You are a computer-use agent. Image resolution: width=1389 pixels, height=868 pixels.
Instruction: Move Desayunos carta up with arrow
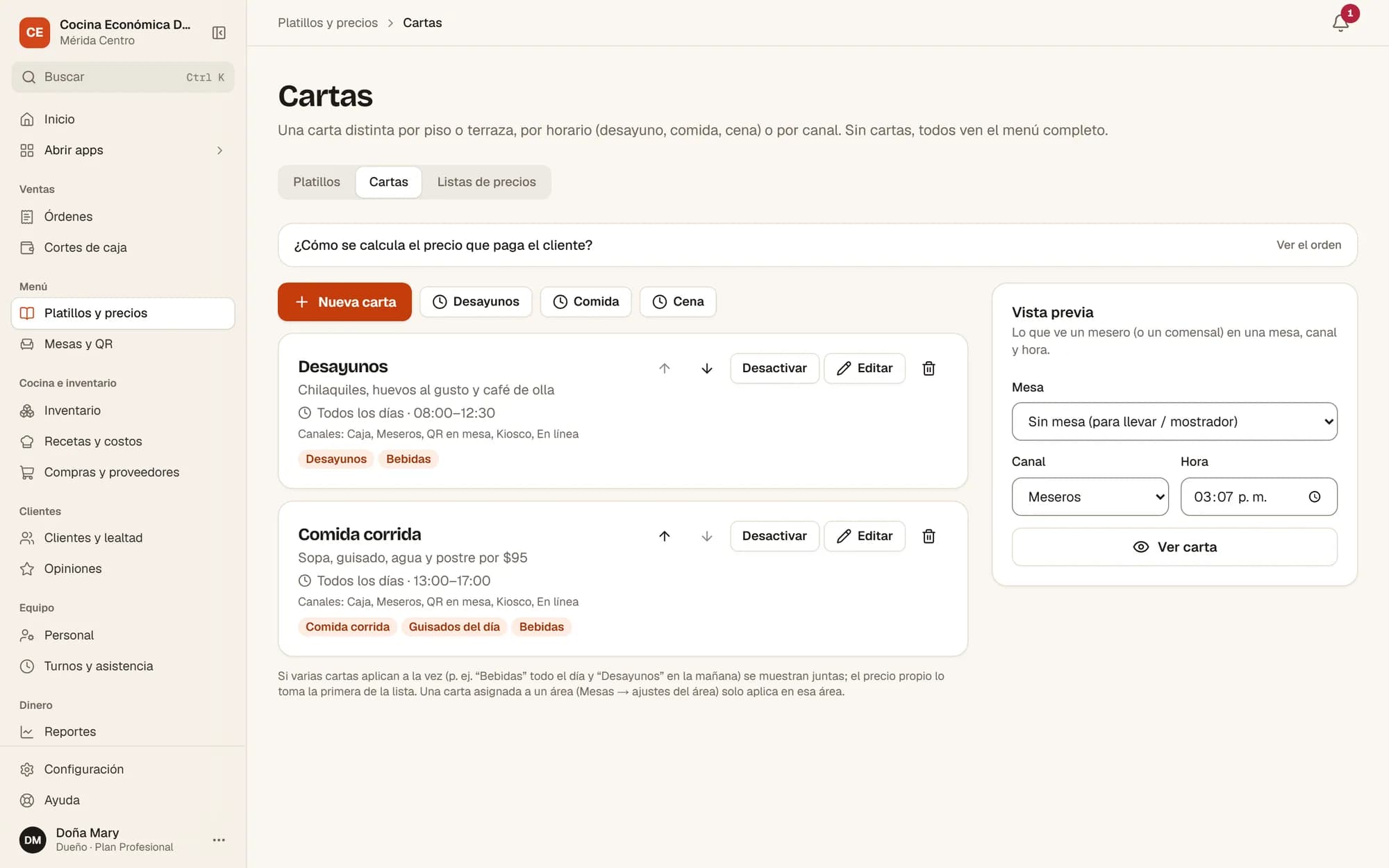point(665,368)
